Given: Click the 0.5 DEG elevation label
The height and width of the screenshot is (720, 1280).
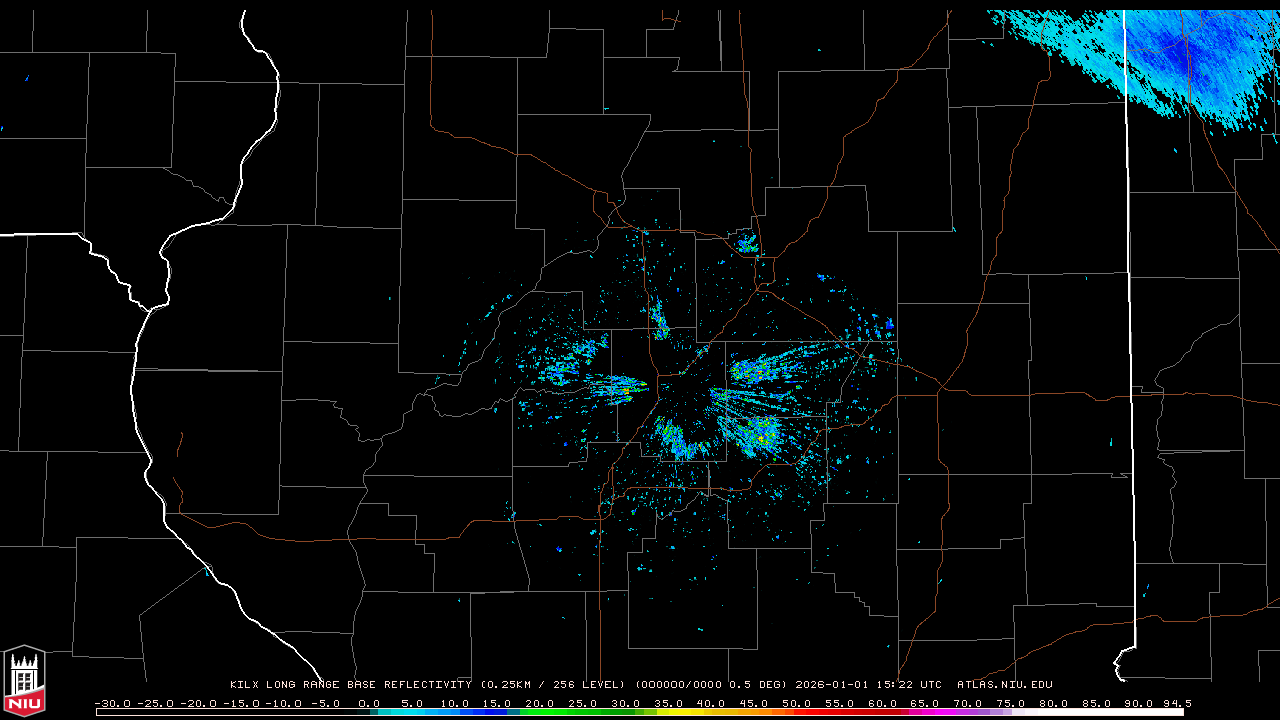Looking at the screenshot, I should coord(761,685).
